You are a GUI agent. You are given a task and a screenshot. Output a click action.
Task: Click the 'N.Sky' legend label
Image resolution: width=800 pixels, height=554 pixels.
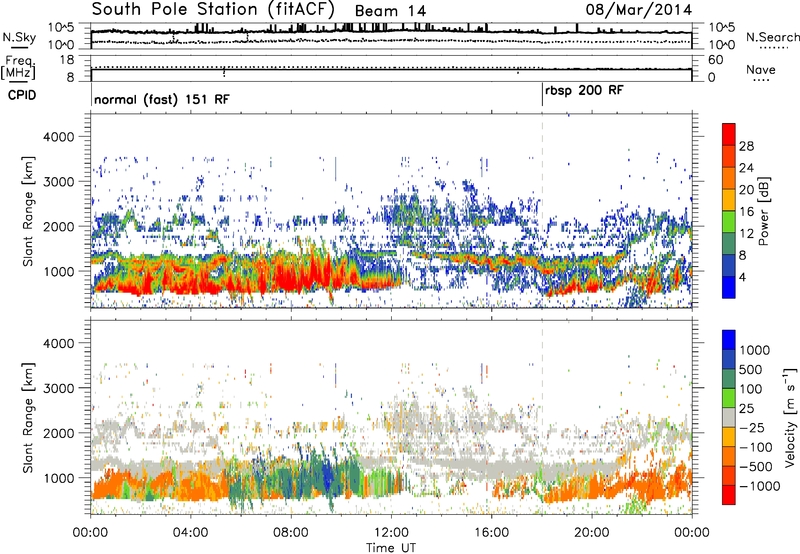click(x=19, y=37)
